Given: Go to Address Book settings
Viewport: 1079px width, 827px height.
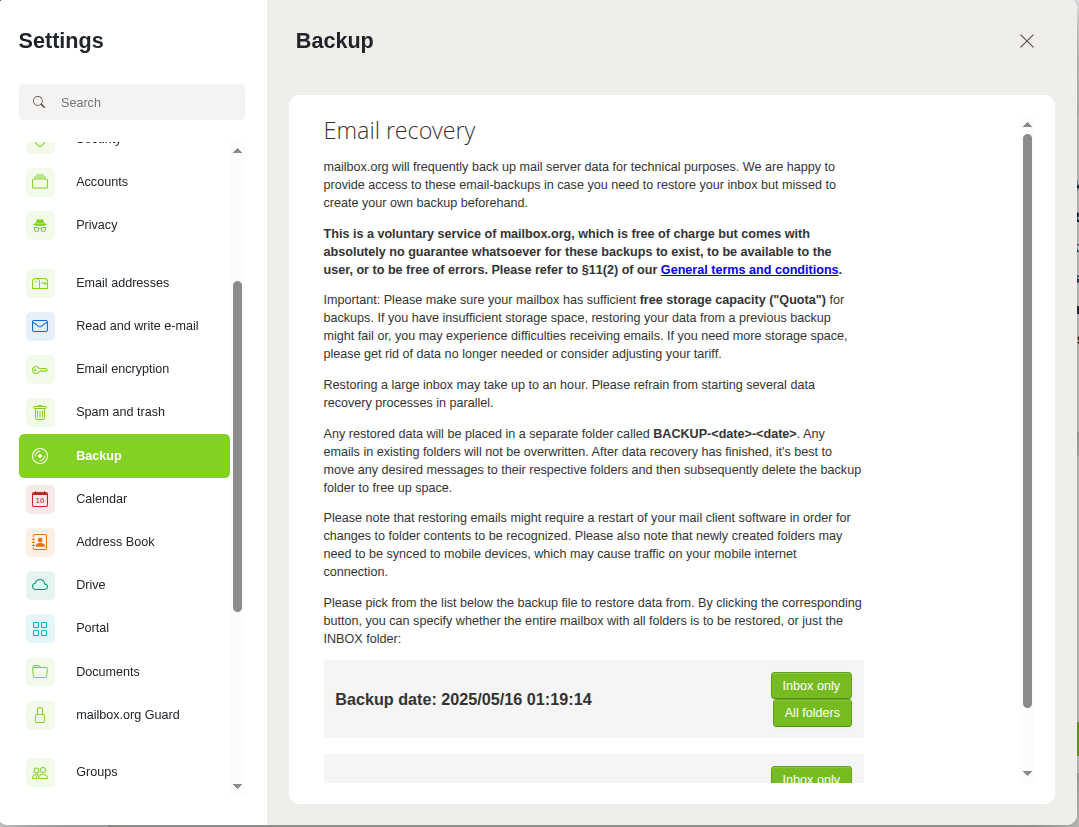Looking at the screenshot, I should pos(125,542).
